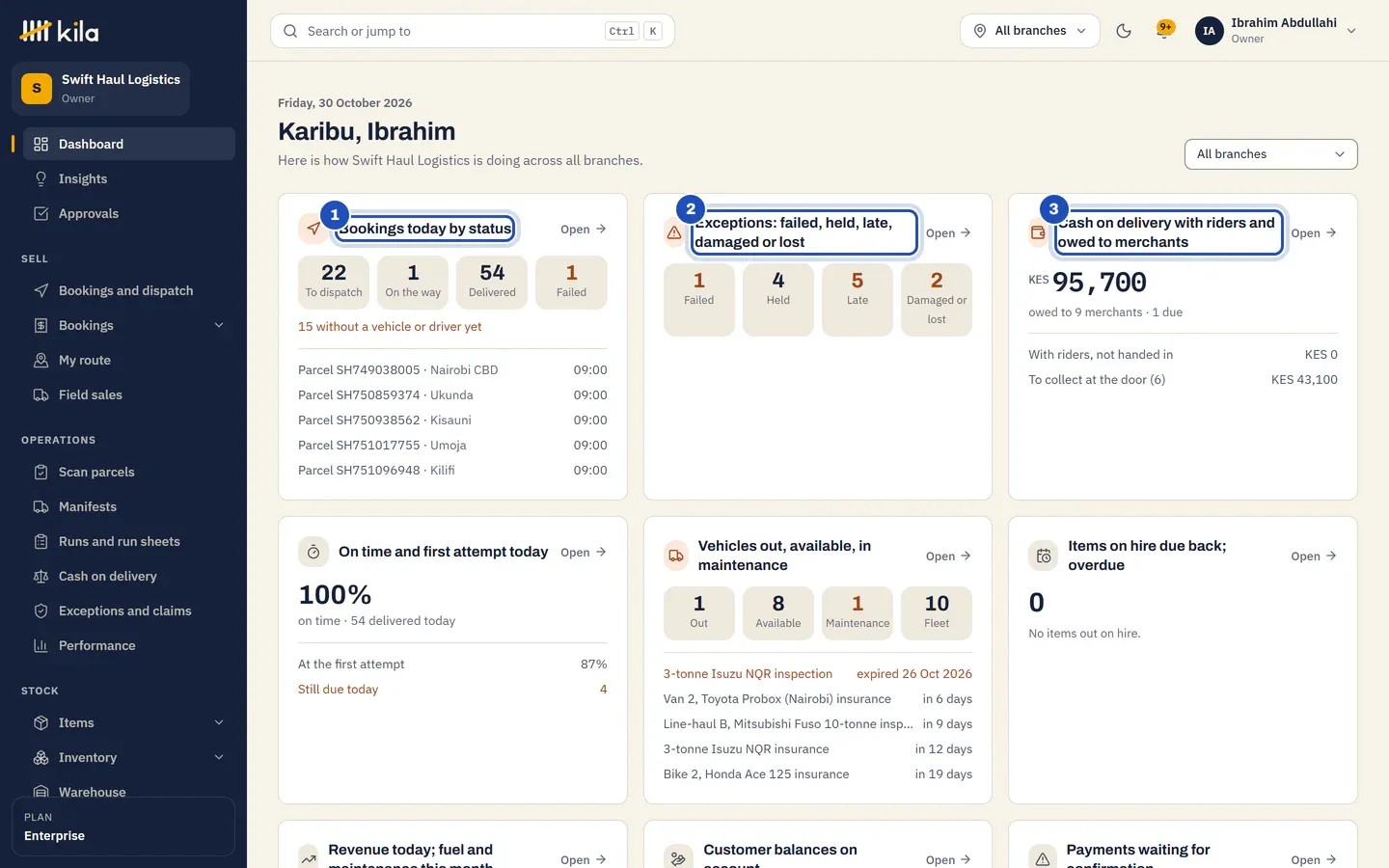Toggle dark mode moon icon
The image size is (1389, 868).
[1124, 31]
